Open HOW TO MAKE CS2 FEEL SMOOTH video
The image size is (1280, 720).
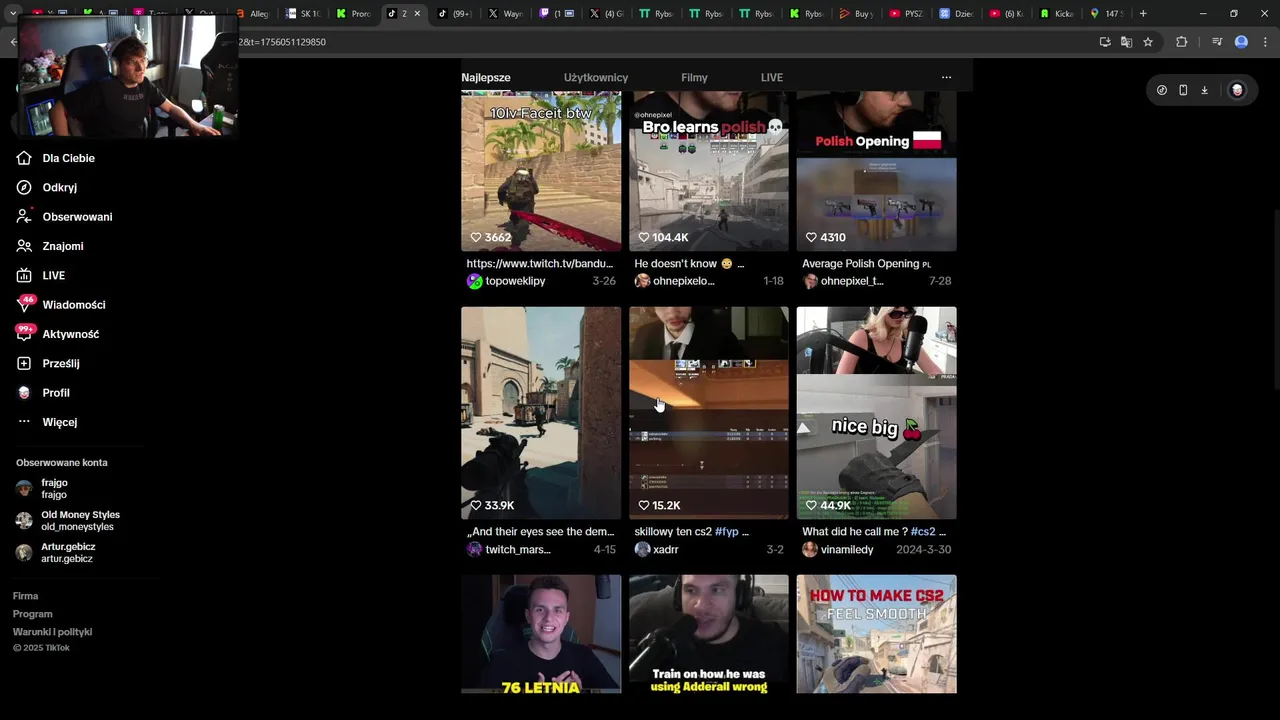coord(877,634)
